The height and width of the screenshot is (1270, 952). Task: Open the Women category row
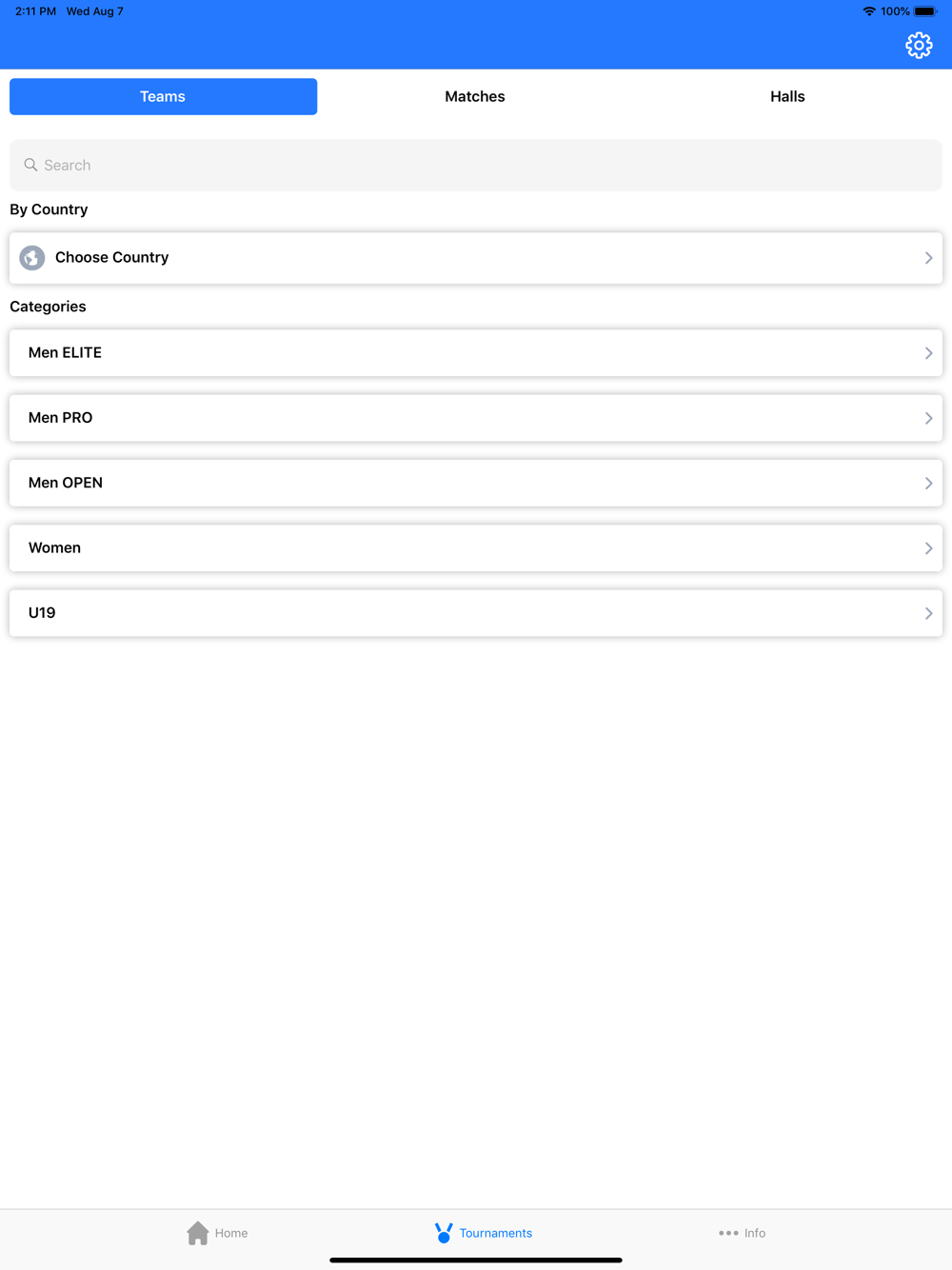pos(476,548)
